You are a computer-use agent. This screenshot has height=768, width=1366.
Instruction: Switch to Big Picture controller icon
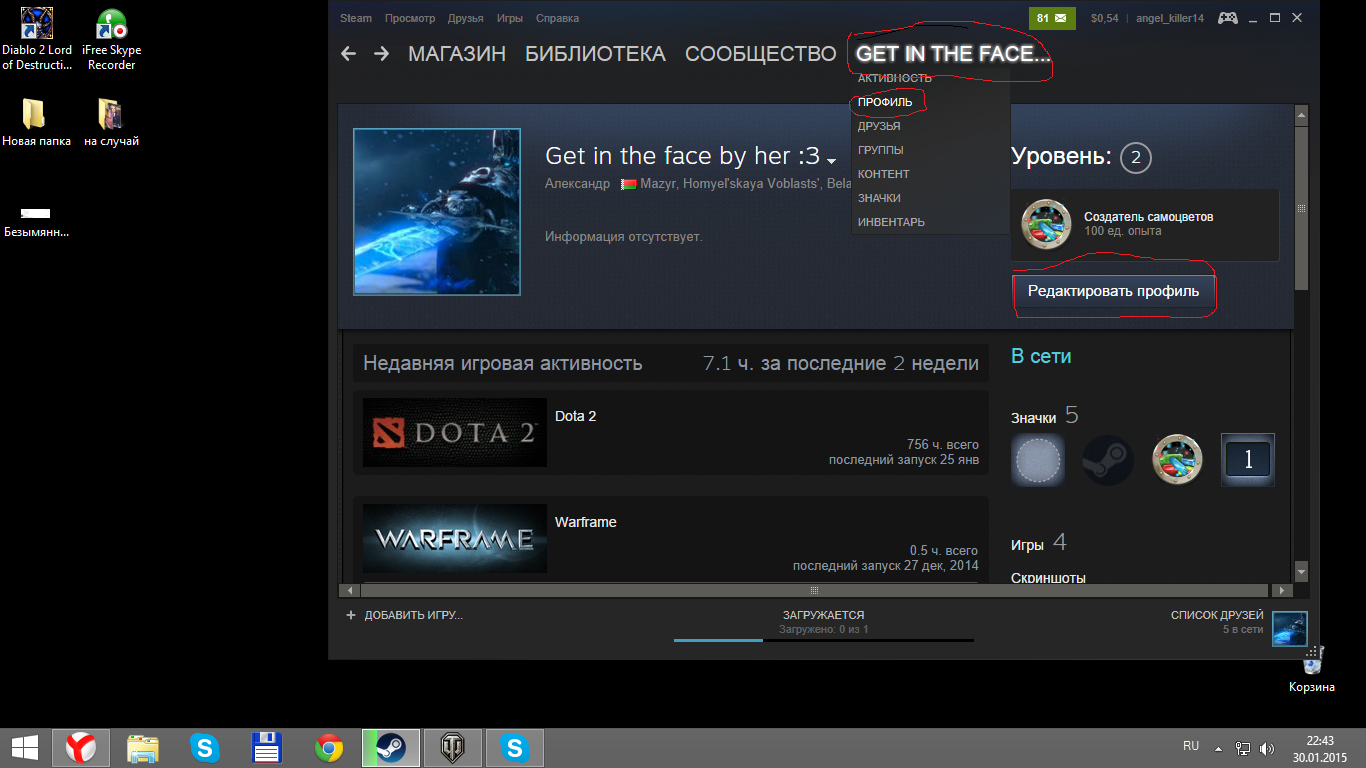tap(1228, 18)
